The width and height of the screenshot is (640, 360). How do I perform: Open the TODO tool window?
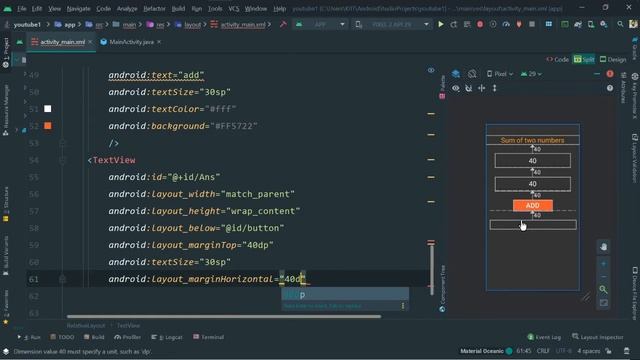pyautogui.click(x=62, y=337)
